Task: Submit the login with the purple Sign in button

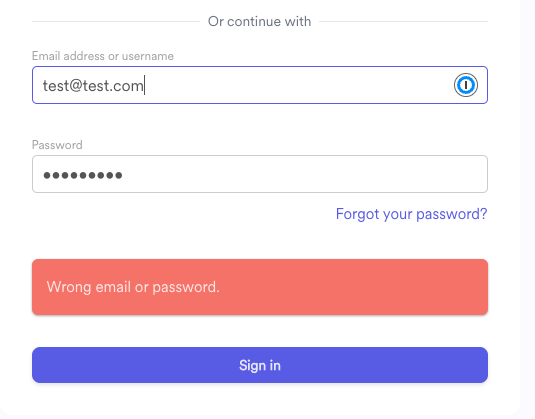Action: (x=260, y=365)
